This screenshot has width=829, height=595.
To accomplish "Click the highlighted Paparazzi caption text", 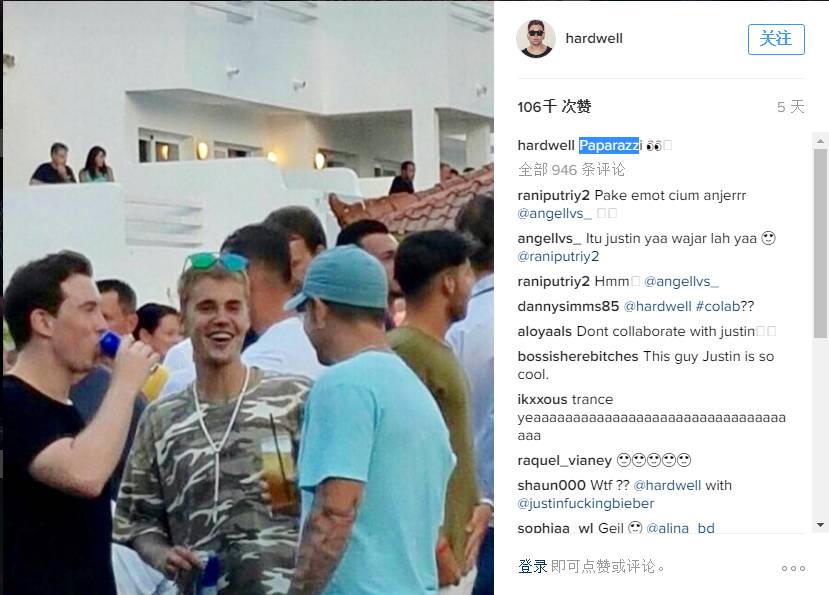I will tap(609, 145).
